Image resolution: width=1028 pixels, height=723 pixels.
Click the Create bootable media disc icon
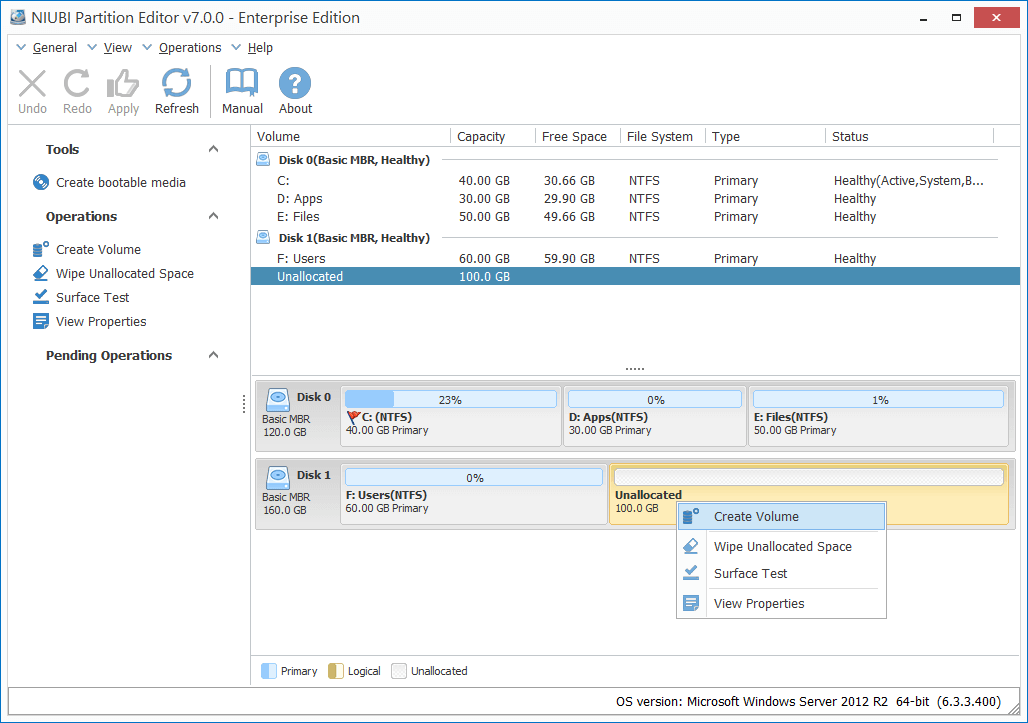tap(41, 182)
